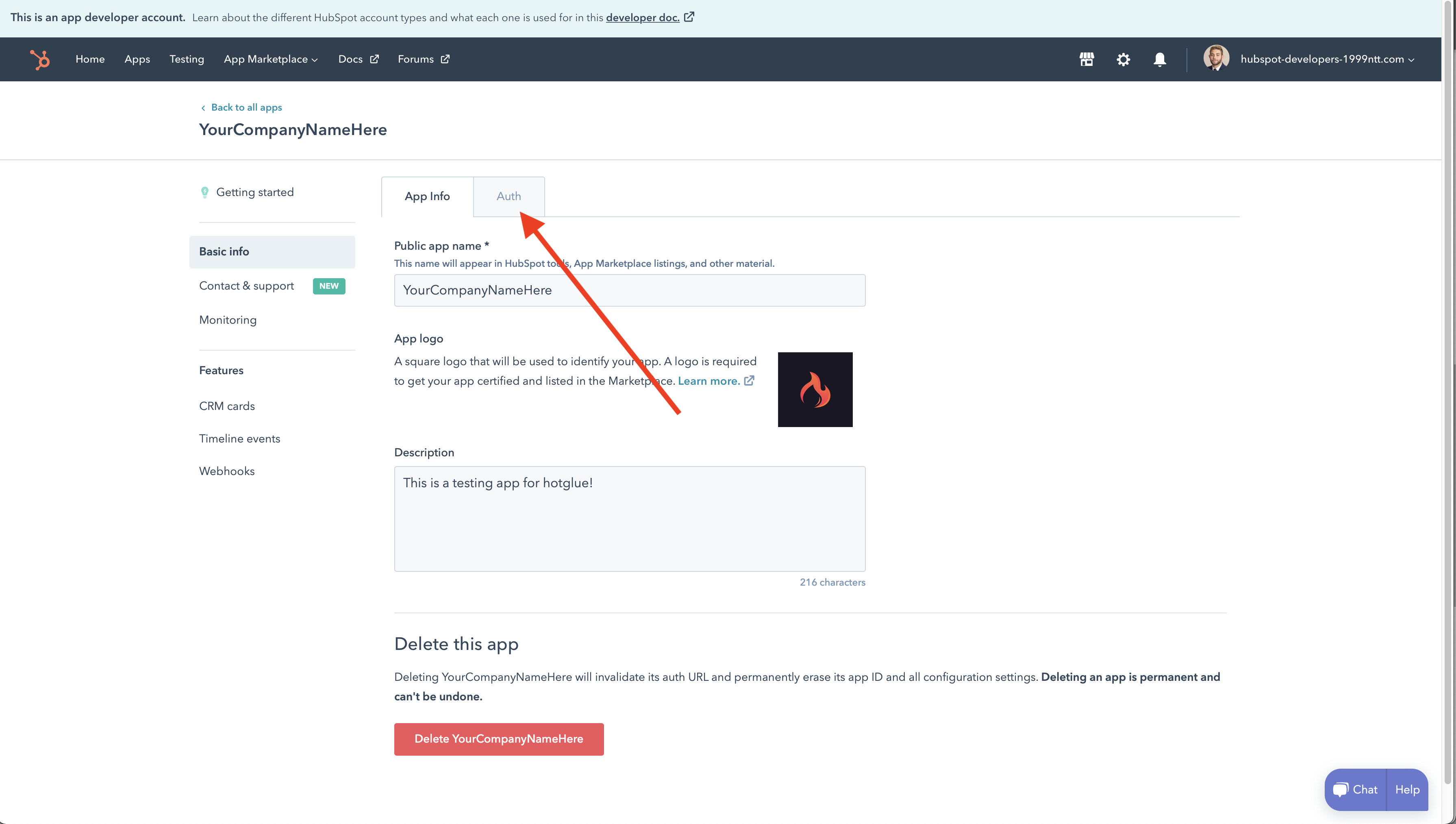
Task: Click Delete YourCompanyNameHere button
Action: click(499, 739)
